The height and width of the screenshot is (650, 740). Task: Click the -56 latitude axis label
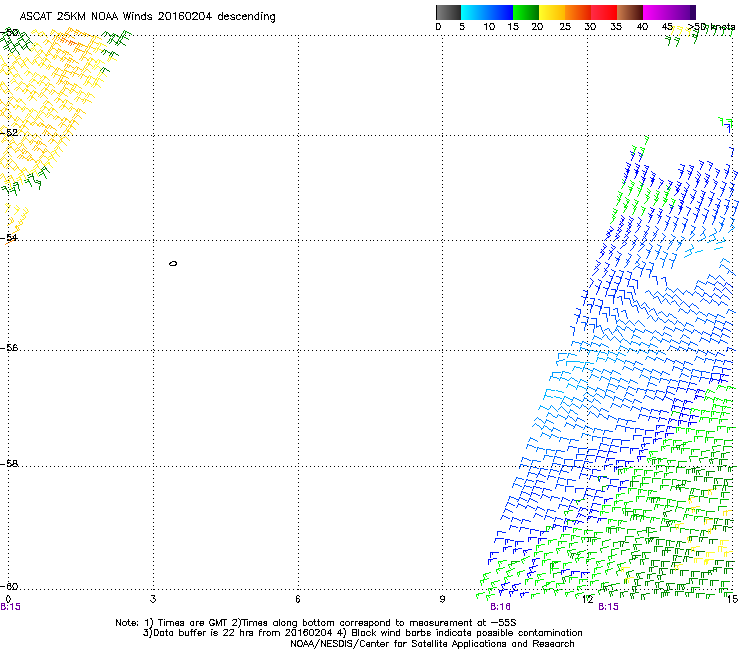pos(9,348)
